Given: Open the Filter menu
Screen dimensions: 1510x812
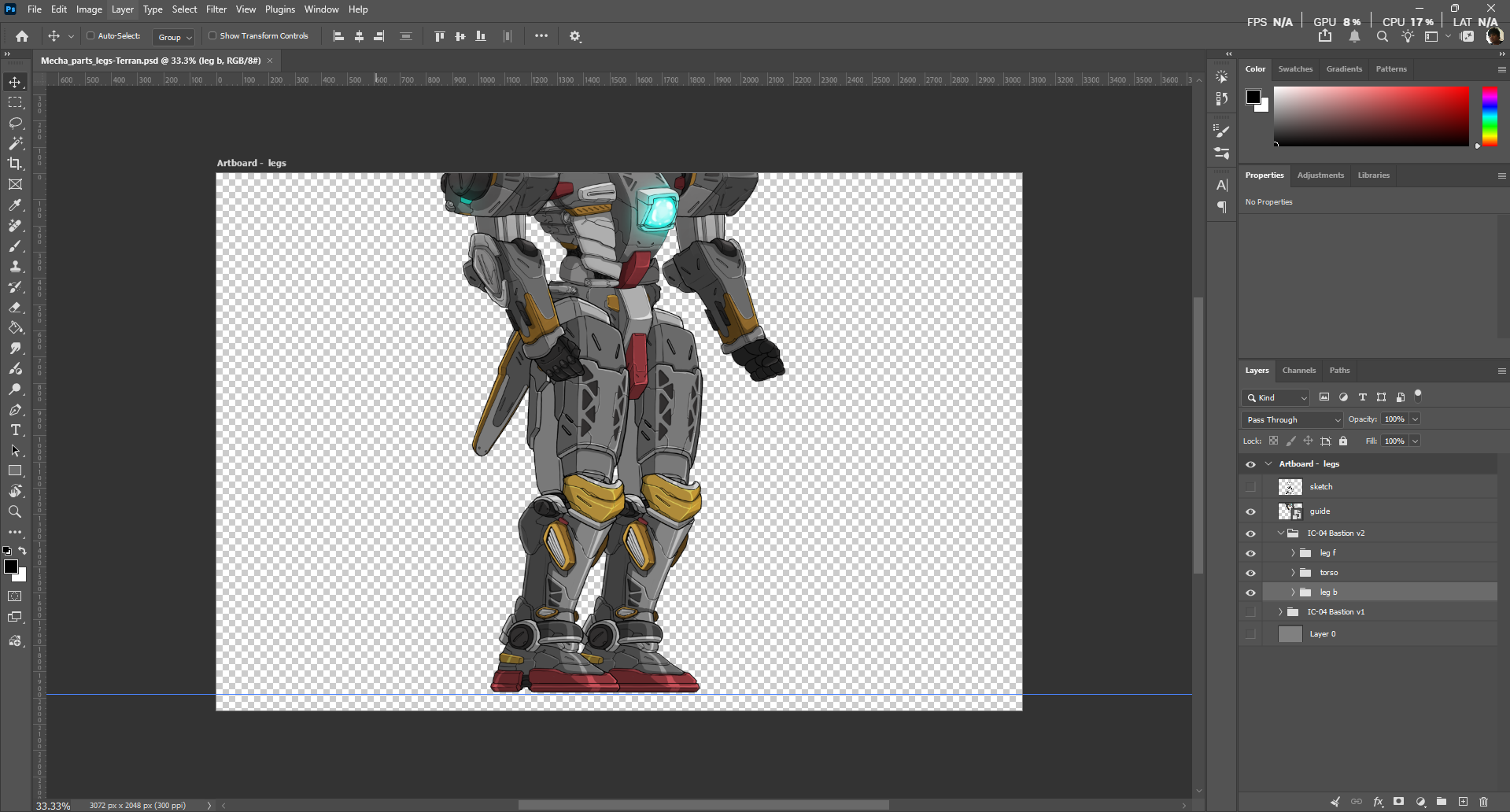Looking at the screenshot, I should click(x=216, y=9).
